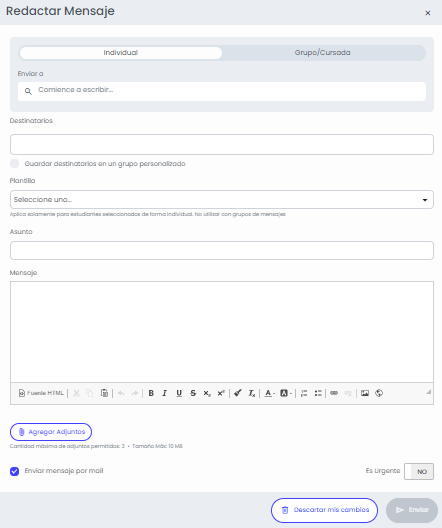Image resolution: width=442 pixels, height=528 pixels.
Task: Toggle bold formatting in message editor
Action: pos(151,393)
